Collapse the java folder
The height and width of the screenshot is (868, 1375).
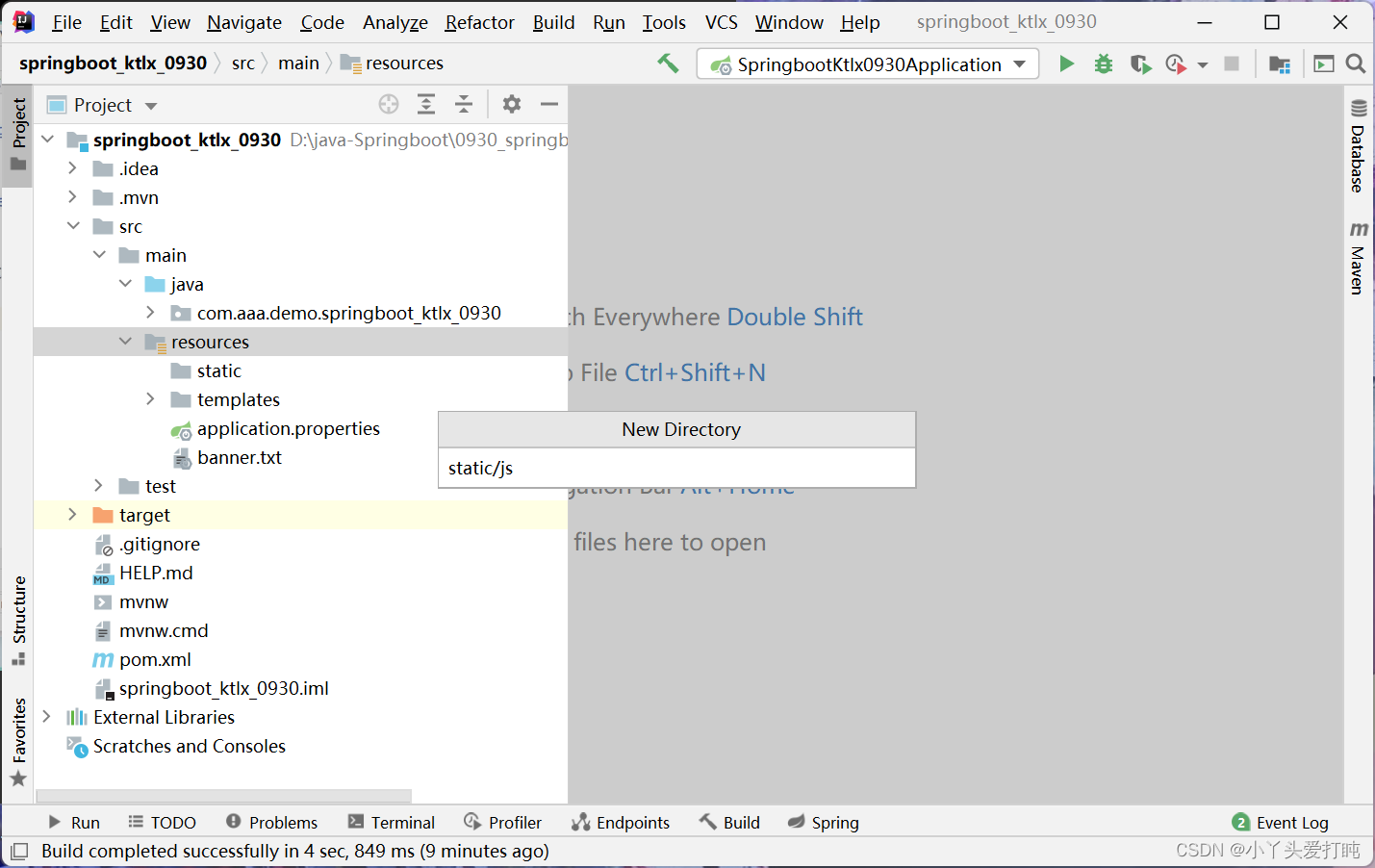(x=125, y=284)
